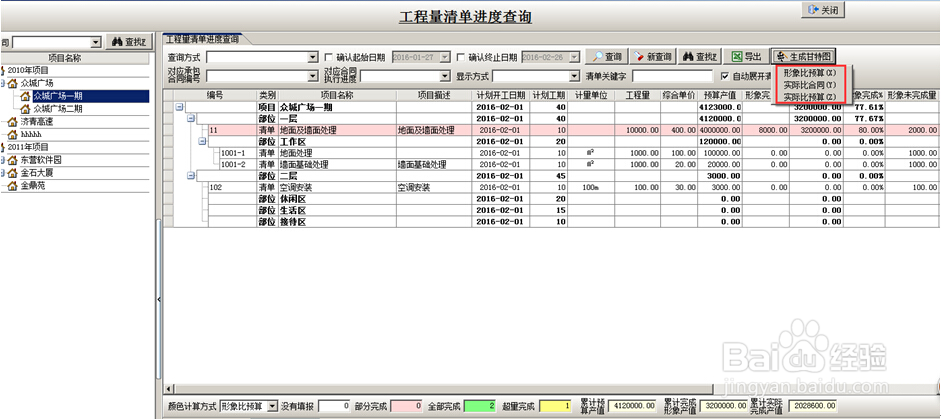
Task: Collapse the 众城广场一期 project row
Action: click(179, 107)
